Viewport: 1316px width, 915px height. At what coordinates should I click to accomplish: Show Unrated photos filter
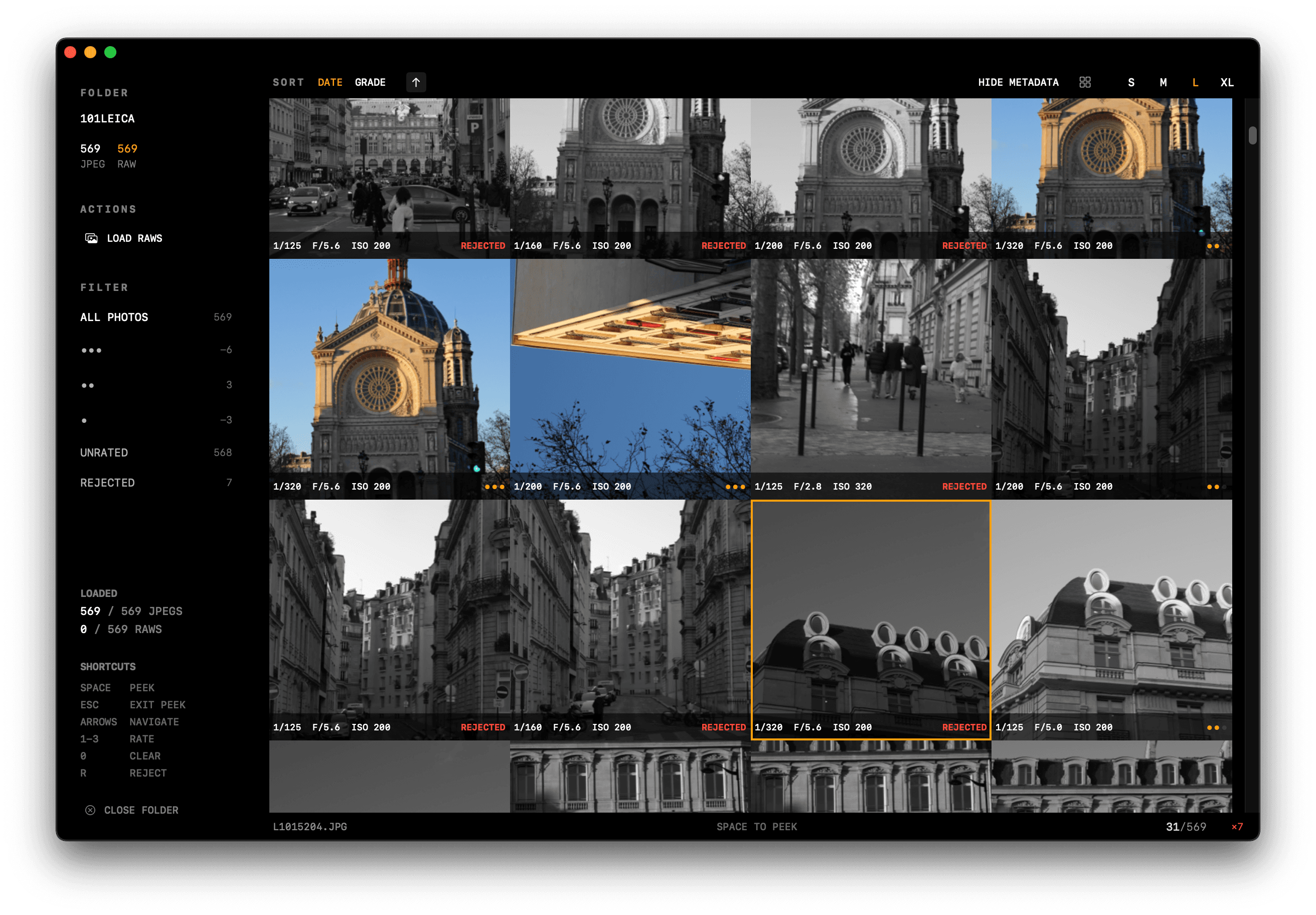[x=104, y=452]
